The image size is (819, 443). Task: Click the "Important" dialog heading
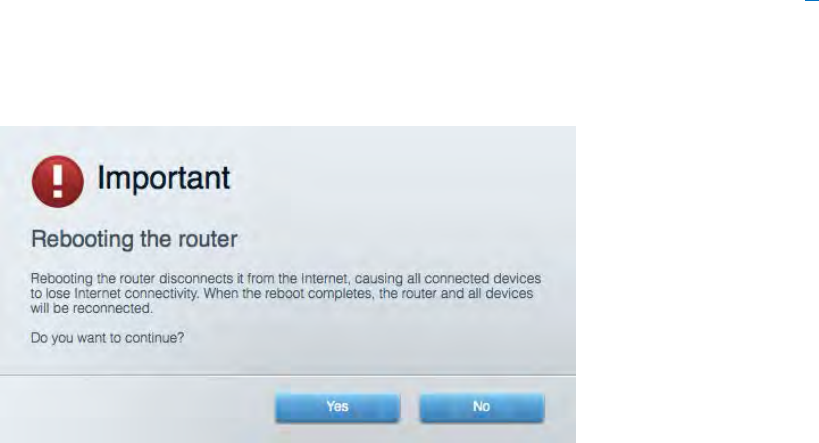point(163,178)
